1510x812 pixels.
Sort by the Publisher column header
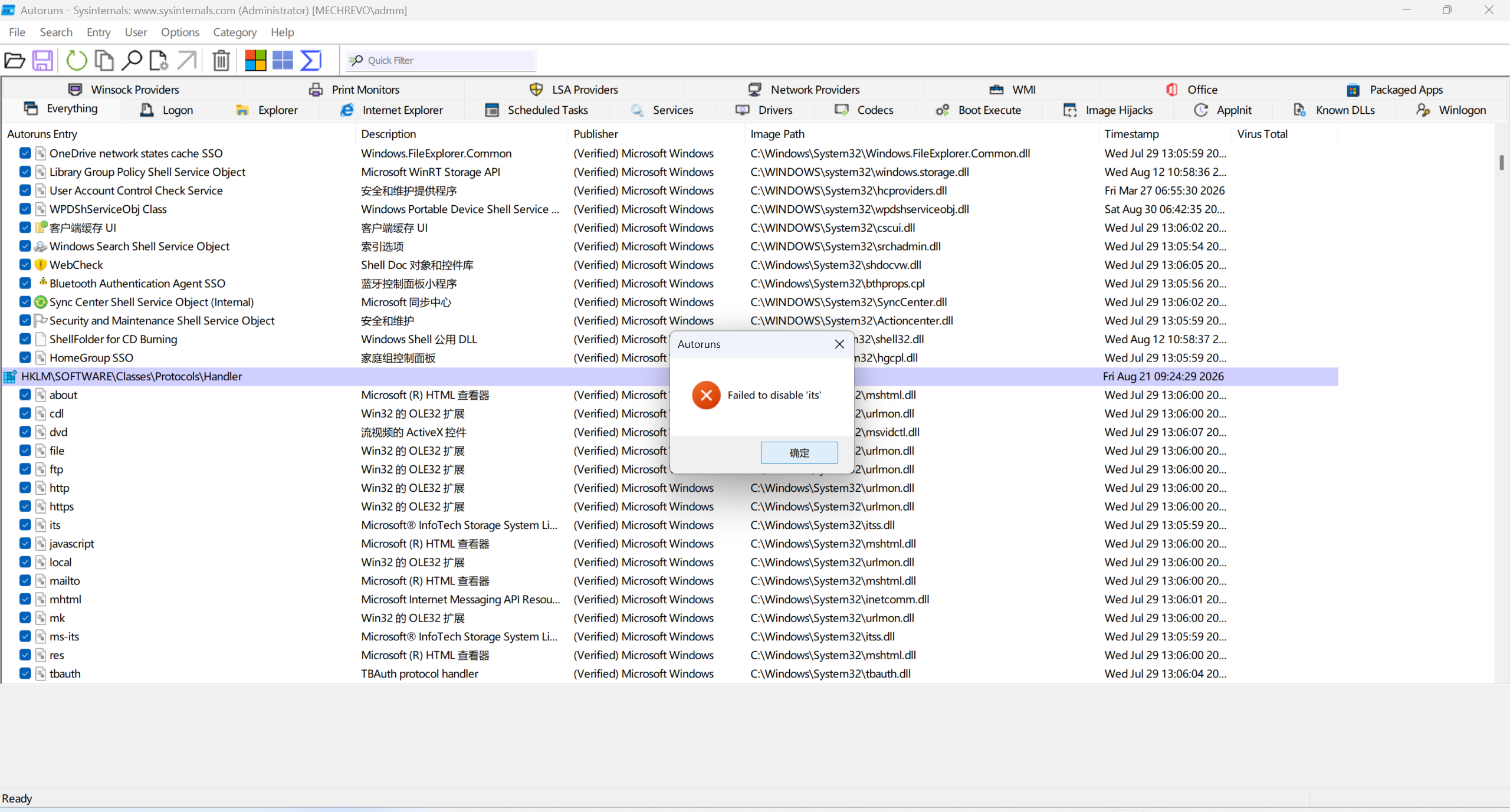656,134
